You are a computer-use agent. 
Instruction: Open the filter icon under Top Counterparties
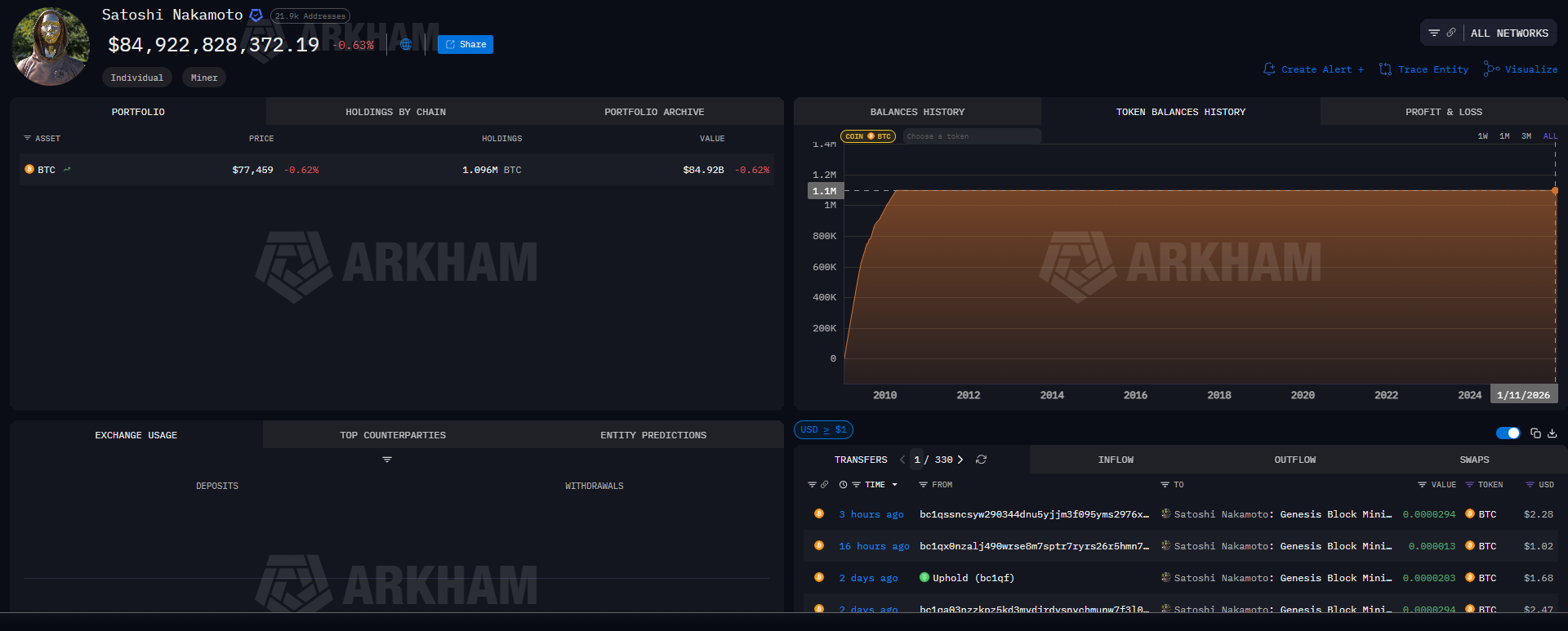387,460
